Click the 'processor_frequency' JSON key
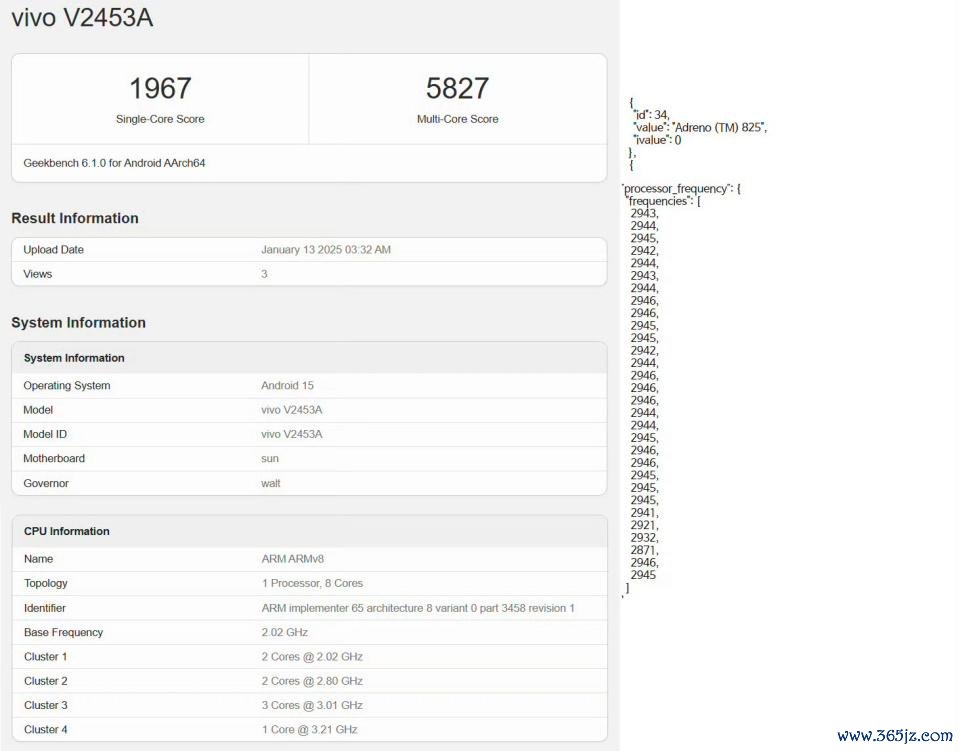 click(677, 189)
